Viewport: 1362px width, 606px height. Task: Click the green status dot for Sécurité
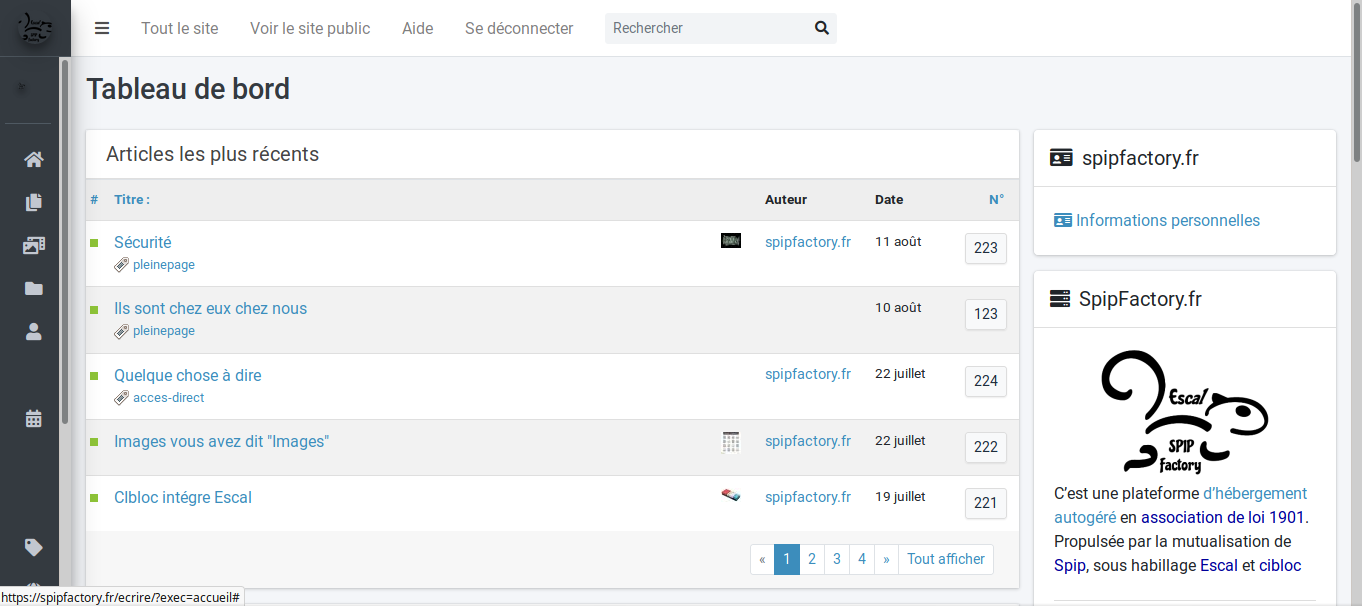point(94,243)
